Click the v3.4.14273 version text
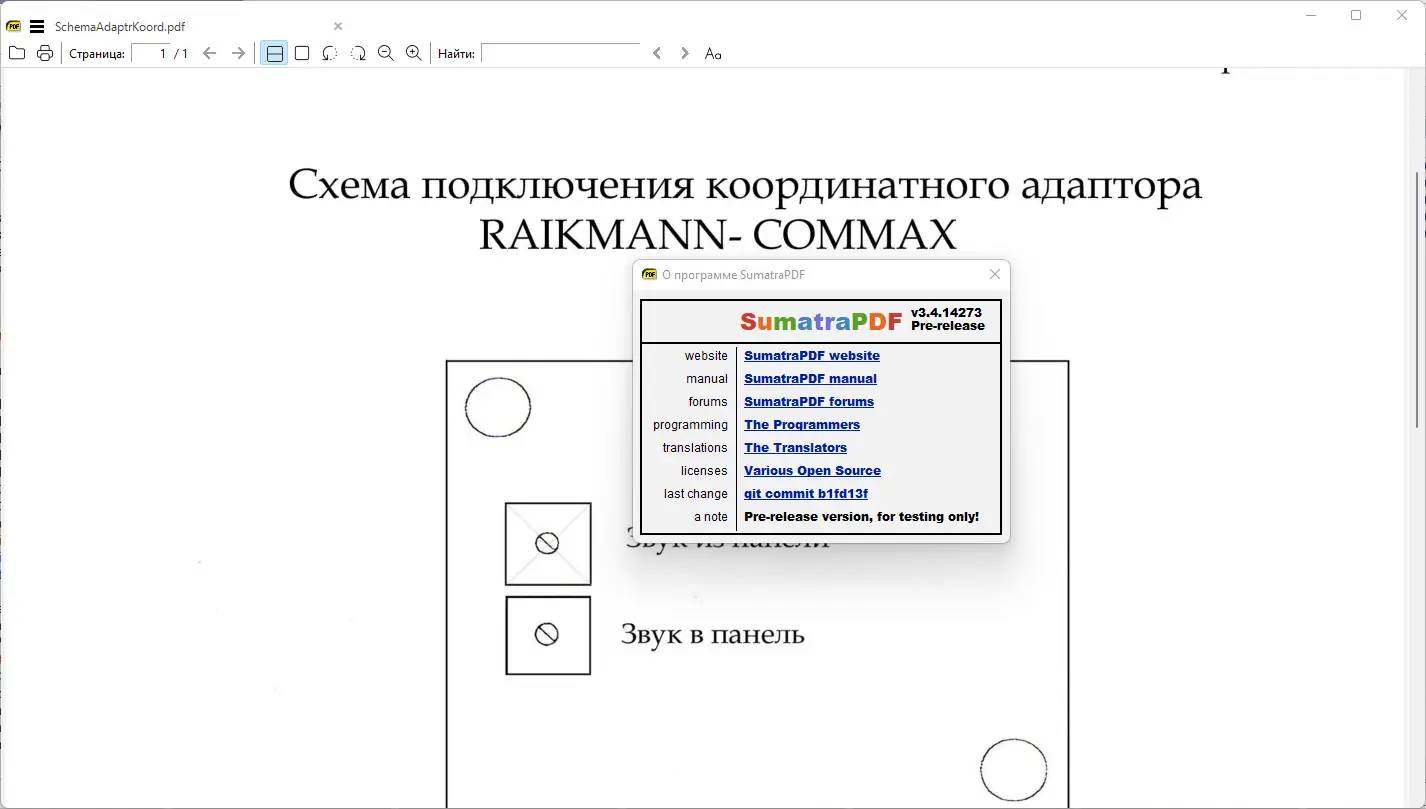1426x809 pixels. coord(946,313)
